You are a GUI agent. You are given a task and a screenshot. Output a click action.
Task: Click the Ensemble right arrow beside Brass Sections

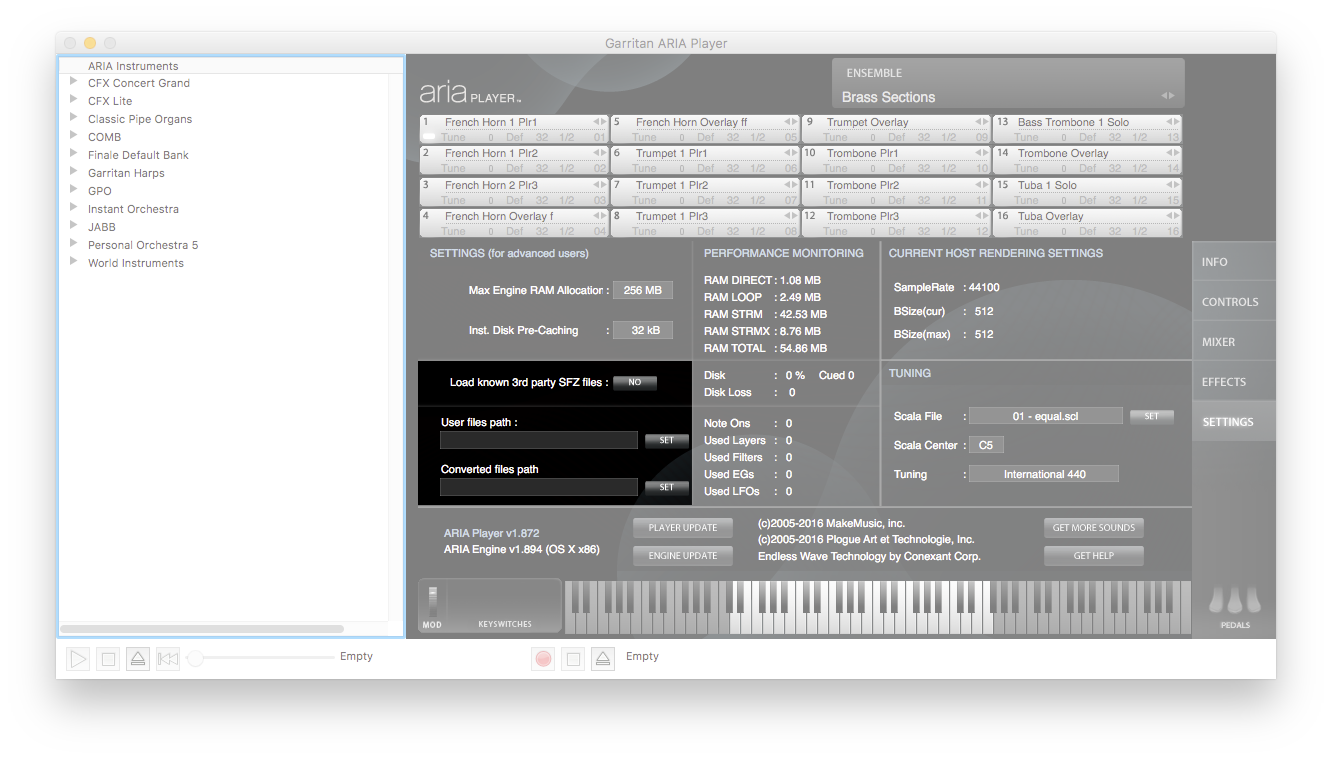click(x=1171, y=96)
